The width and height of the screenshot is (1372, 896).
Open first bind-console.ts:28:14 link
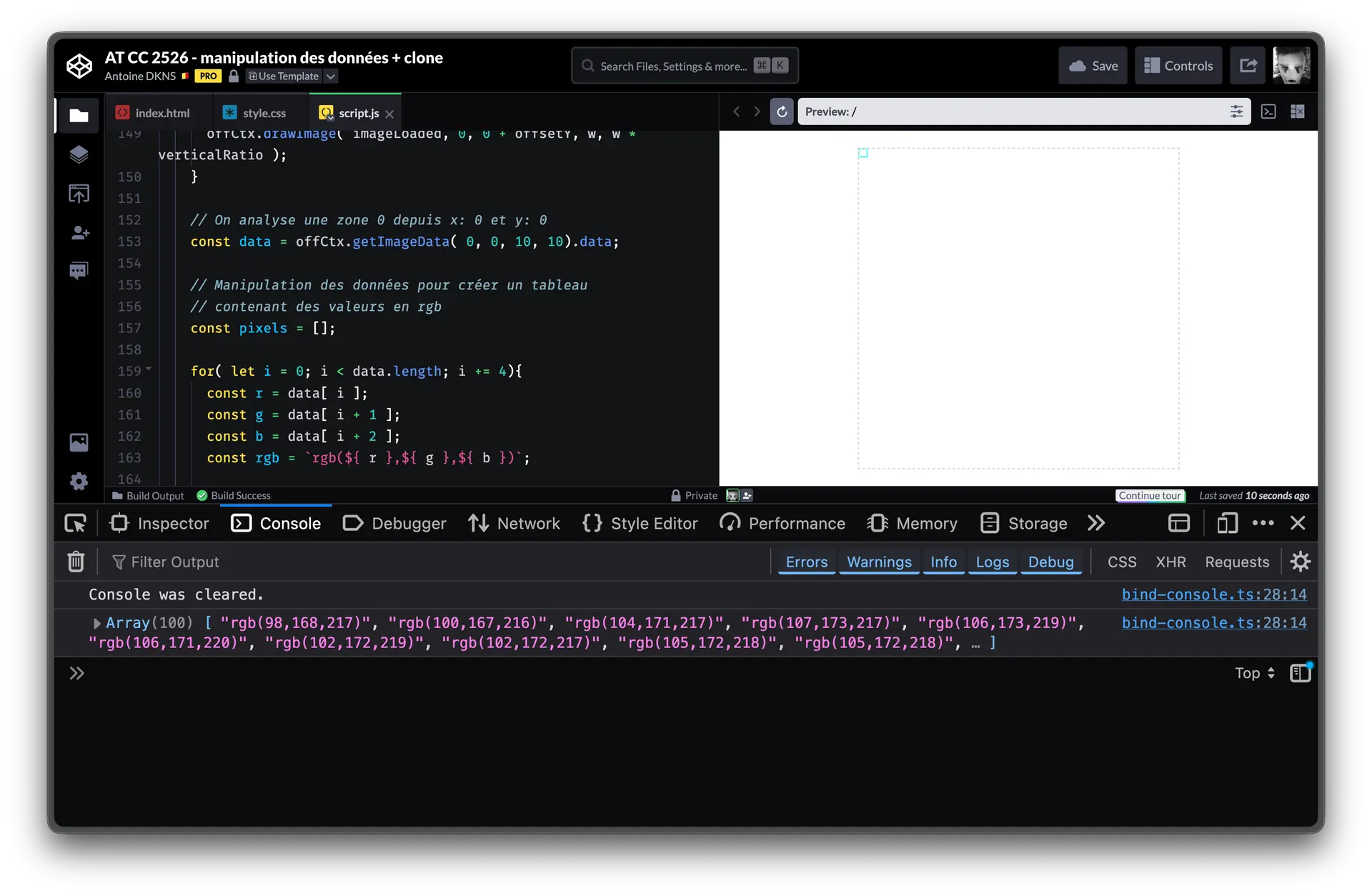(x=1213, y=594)
